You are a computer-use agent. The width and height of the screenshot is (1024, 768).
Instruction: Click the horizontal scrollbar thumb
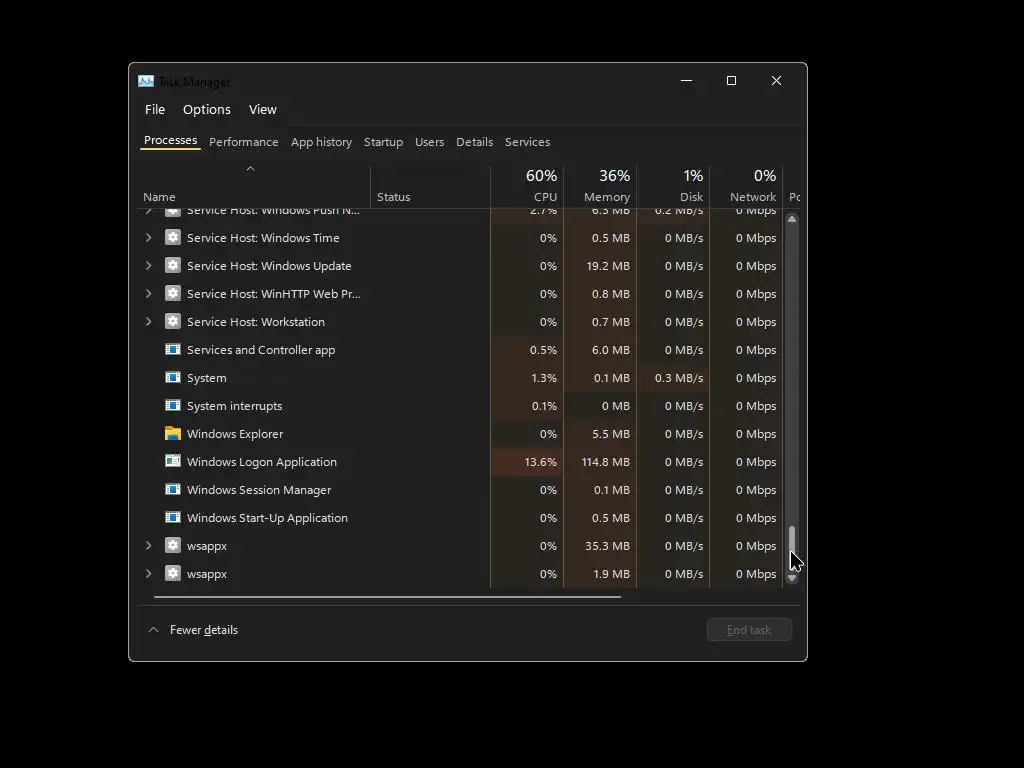387,597
